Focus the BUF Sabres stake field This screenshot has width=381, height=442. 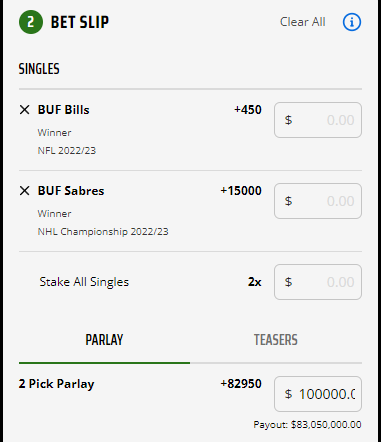click(x=318, y=201)
